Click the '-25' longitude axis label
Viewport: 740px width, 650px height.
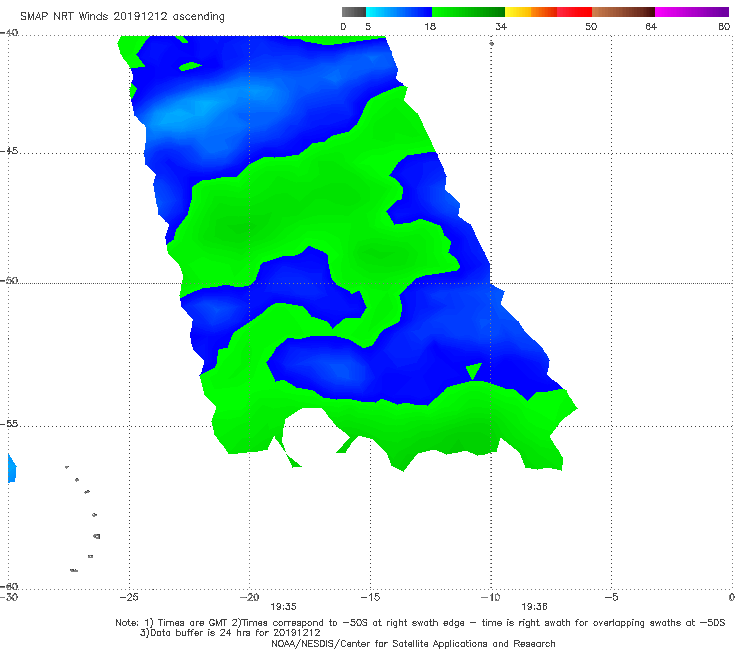(129, 597)
